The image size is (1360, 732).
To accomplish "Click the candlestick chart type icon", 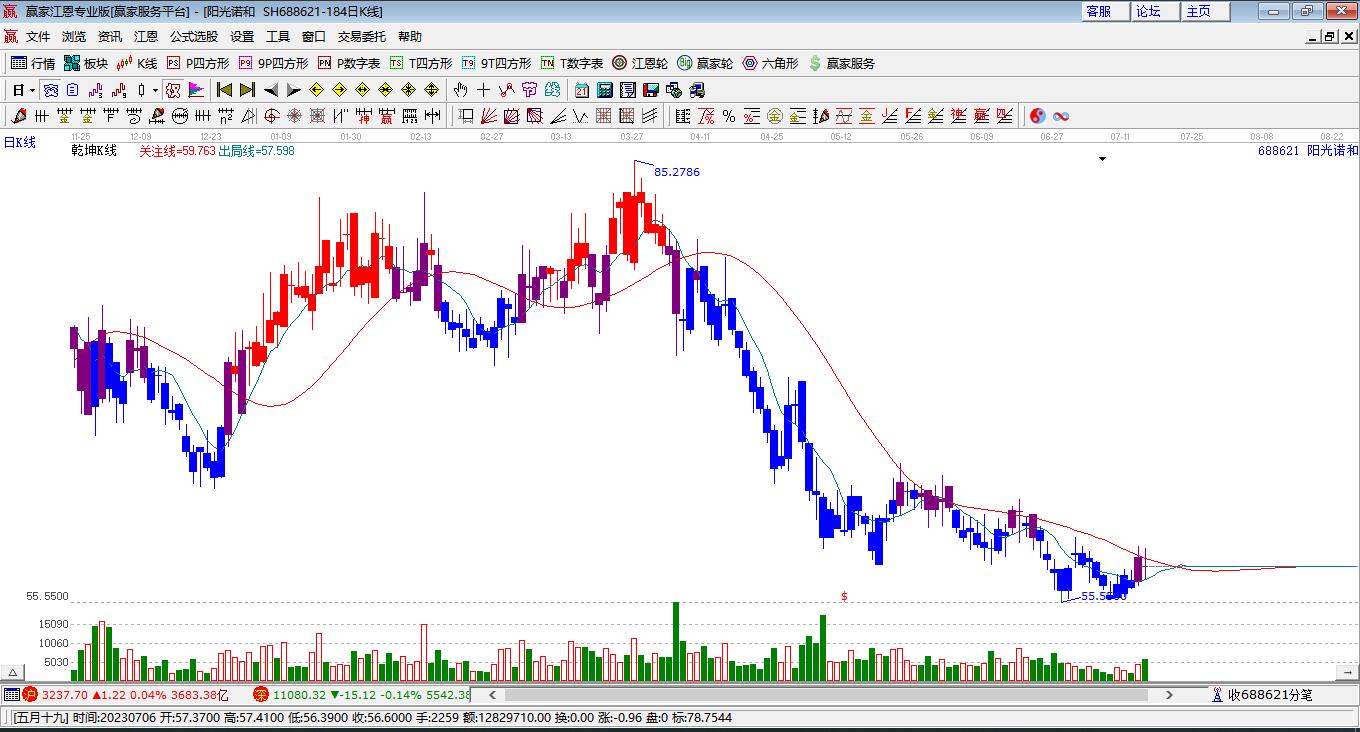I will click(x=141, y=90).
